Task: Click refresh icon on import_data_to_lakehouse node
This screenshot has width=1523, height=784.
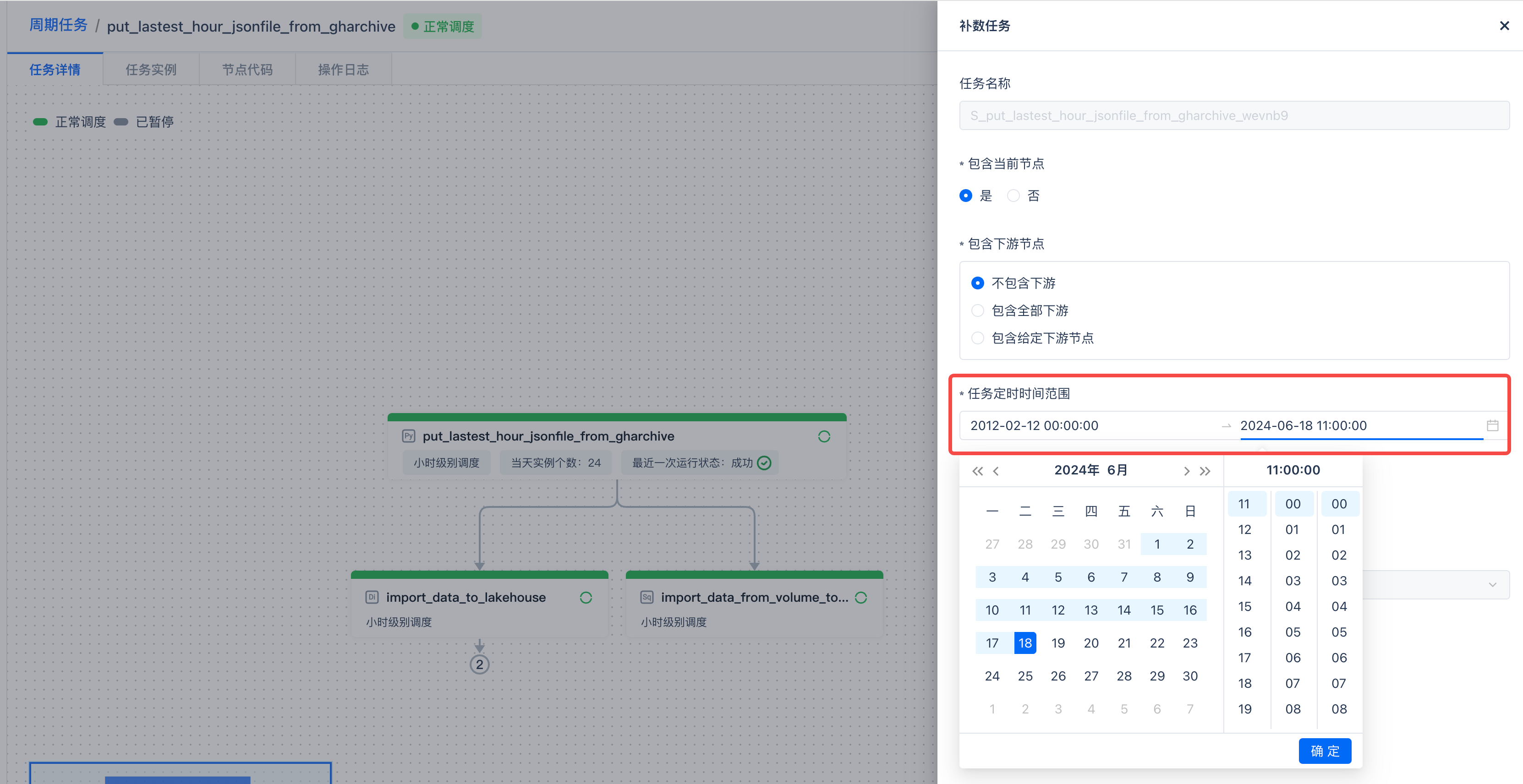Action: tap(585, 598)
